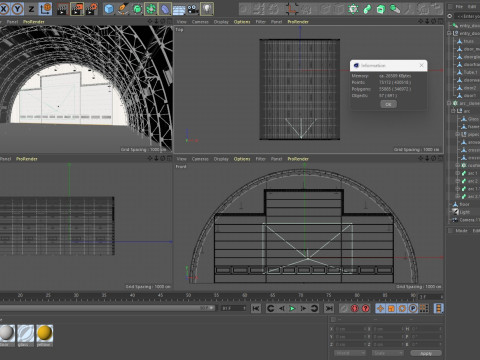Open Options menu in Top viewport
Viewport: 480px width, 360px height.
tap(242, 22)
